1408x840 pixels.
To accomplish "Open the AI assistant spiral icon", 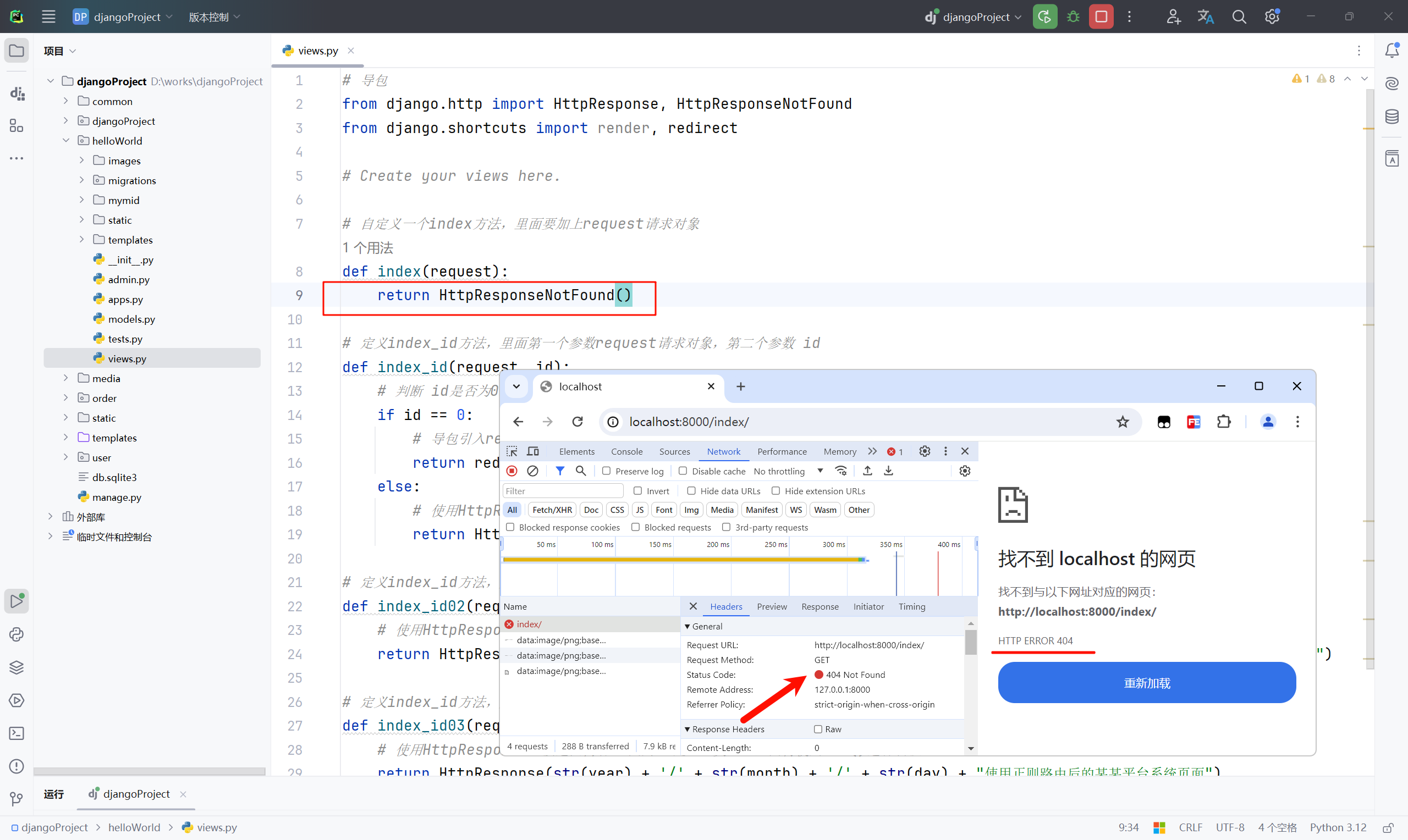I will click(1392, 84).
